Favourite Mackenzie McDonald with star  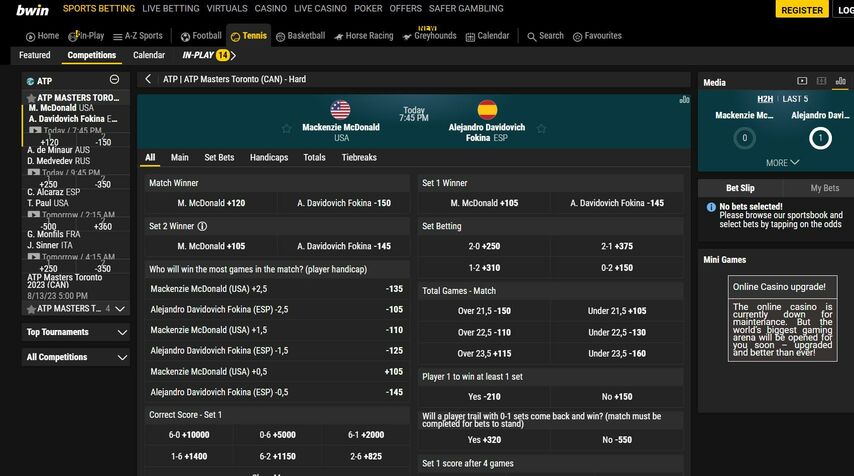[286, 129]
